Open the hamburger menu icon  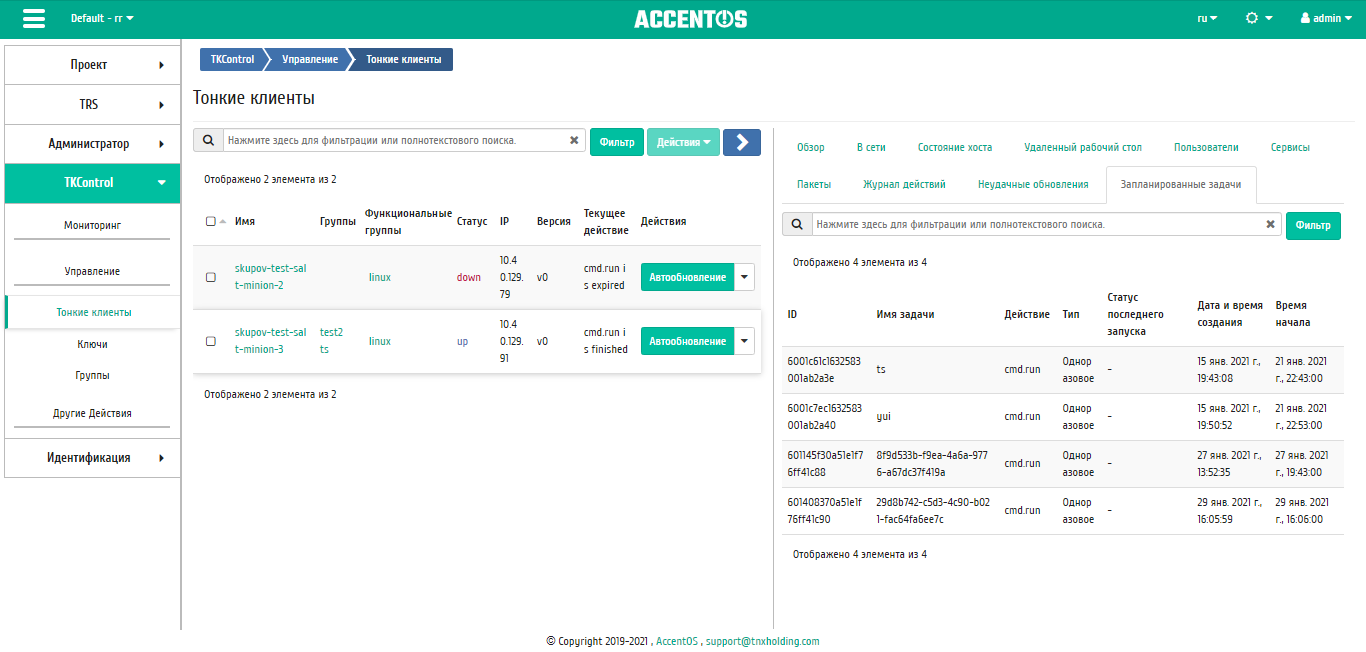(x=33, y=19)
